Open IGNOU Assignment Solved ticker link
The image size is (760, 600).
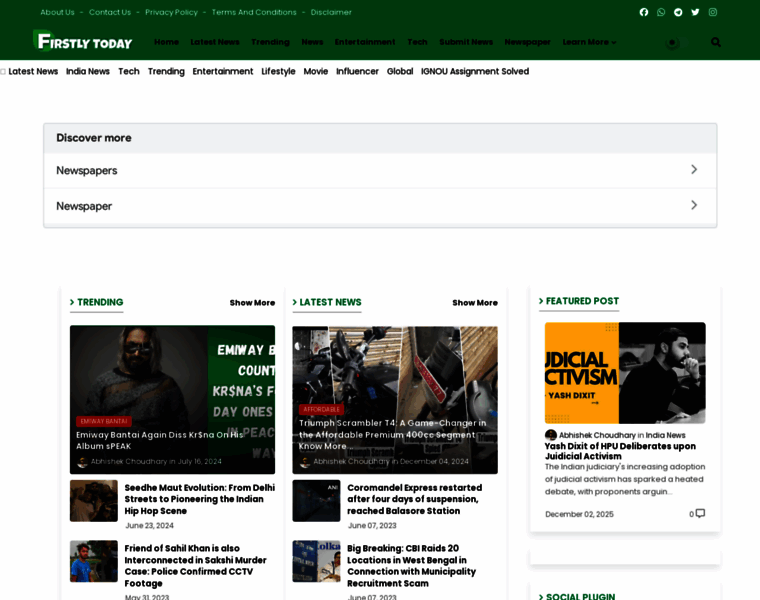(474, 71)
